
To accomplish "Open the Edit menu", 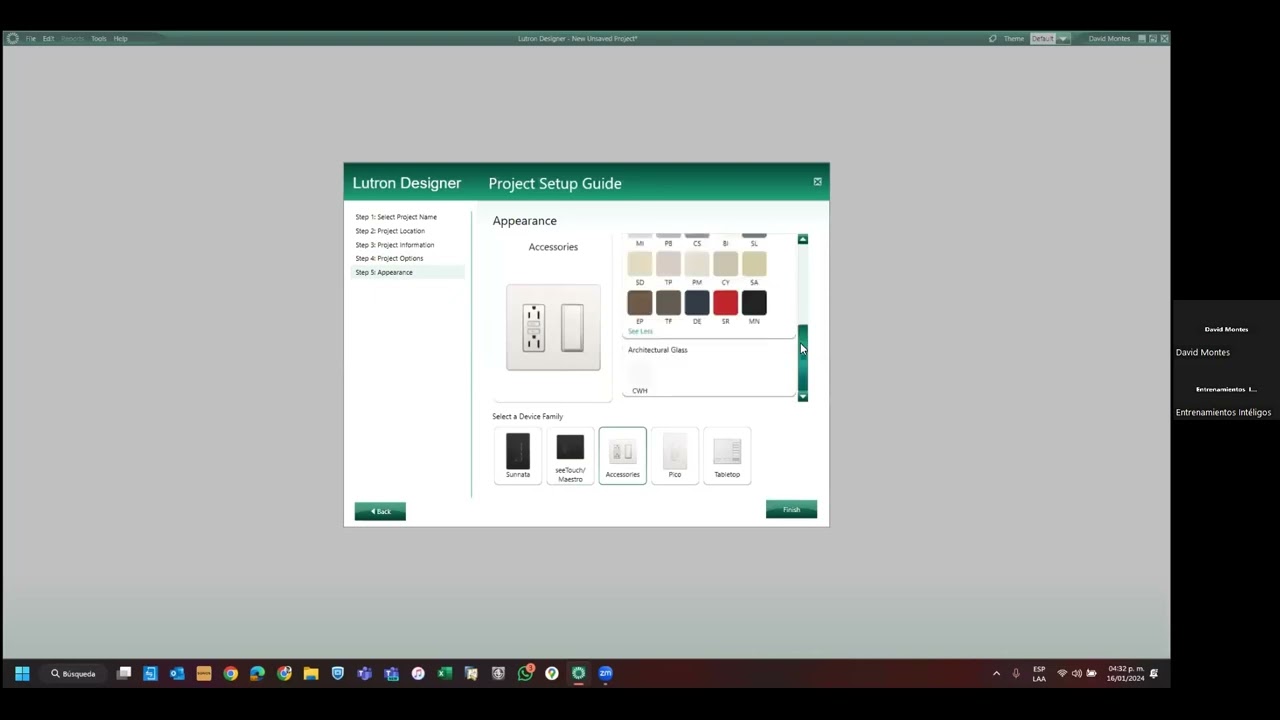I will tap(48, 39).
